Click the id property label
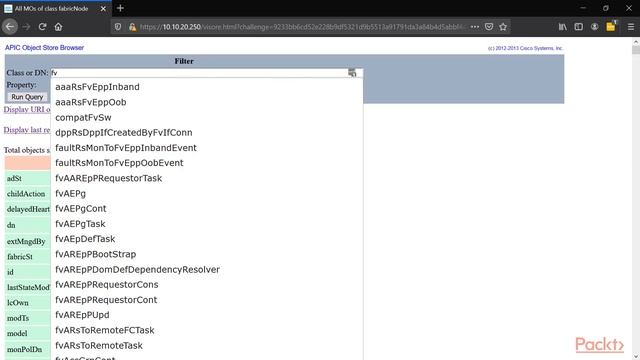Viewport: 640px width, 360px height. [x=10, y=272]
